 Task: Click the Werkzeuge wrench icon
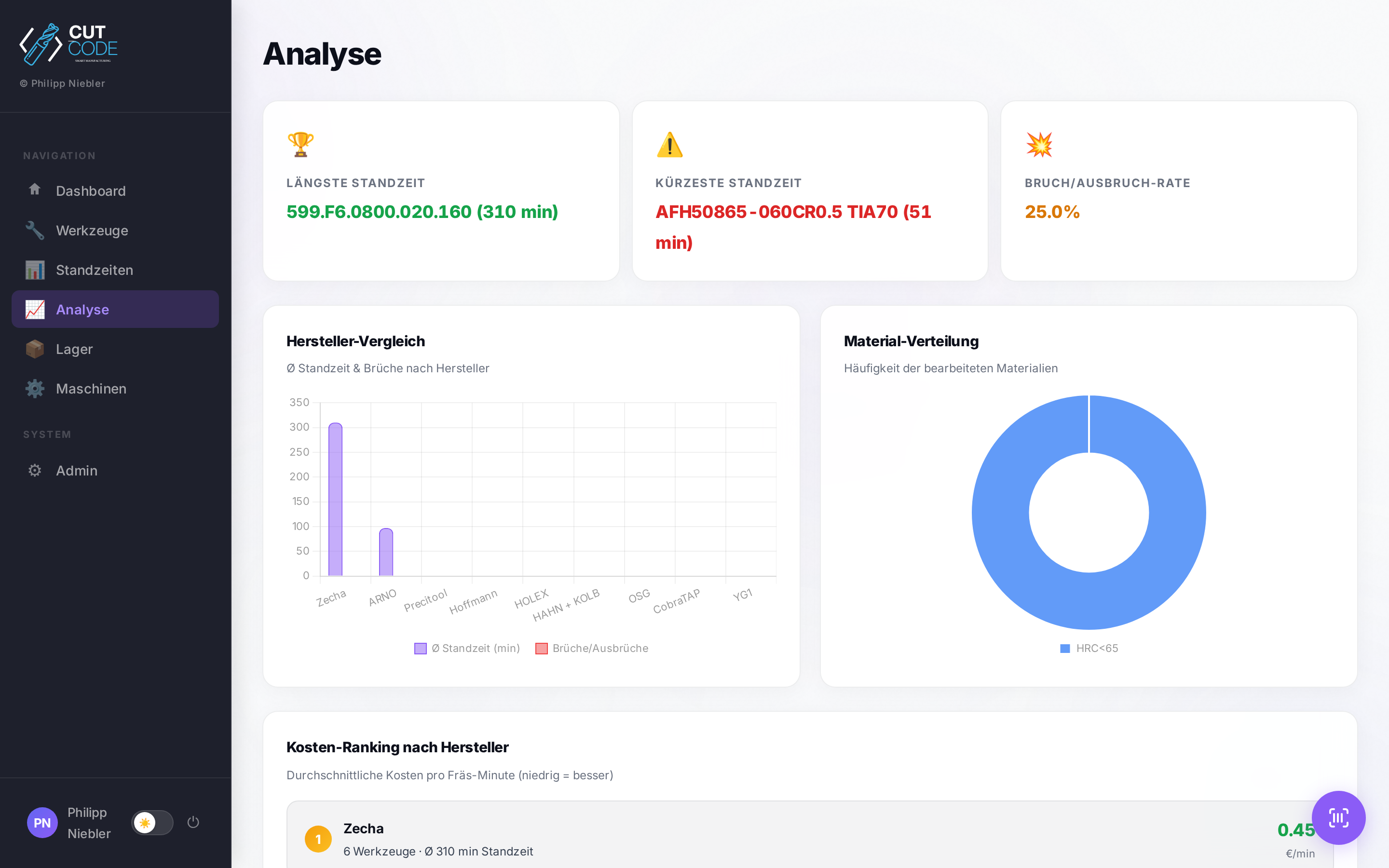[34, 230]
